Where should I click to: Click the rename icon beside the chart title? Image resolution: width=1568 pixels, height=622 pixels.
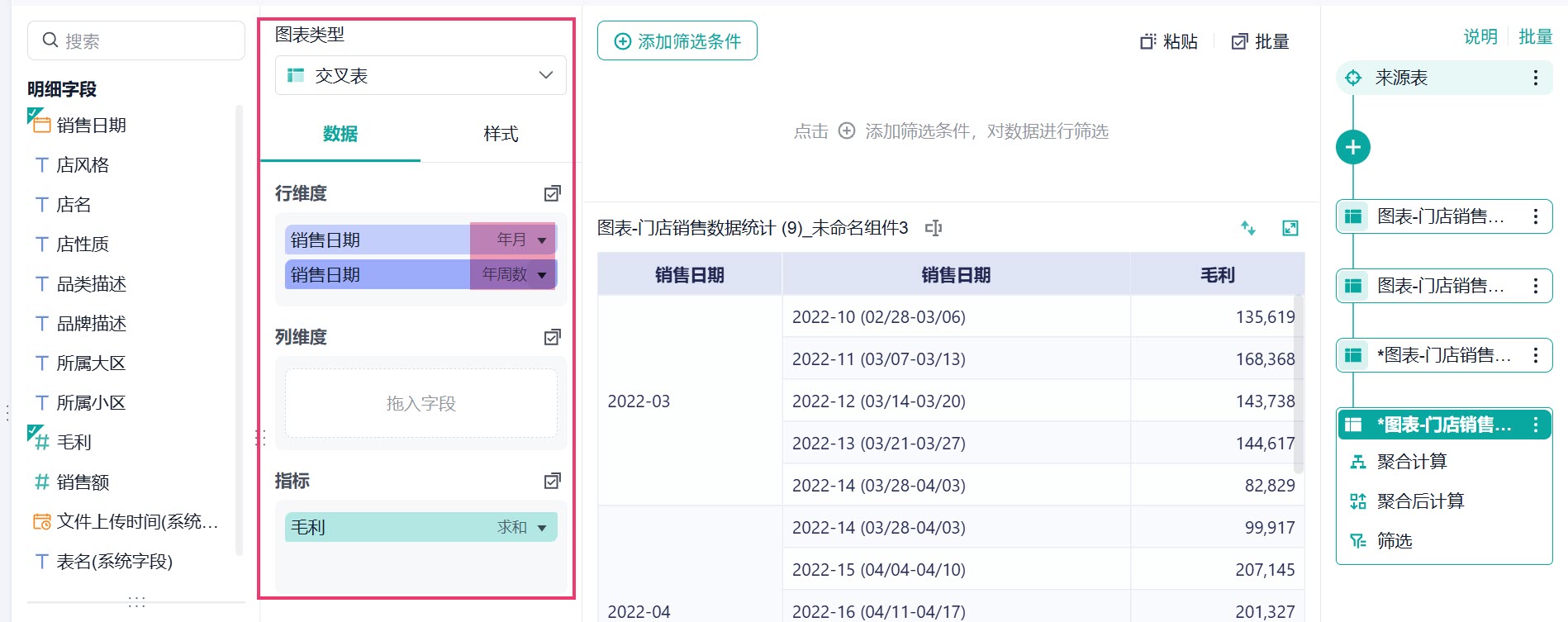[x=934, y=228]
